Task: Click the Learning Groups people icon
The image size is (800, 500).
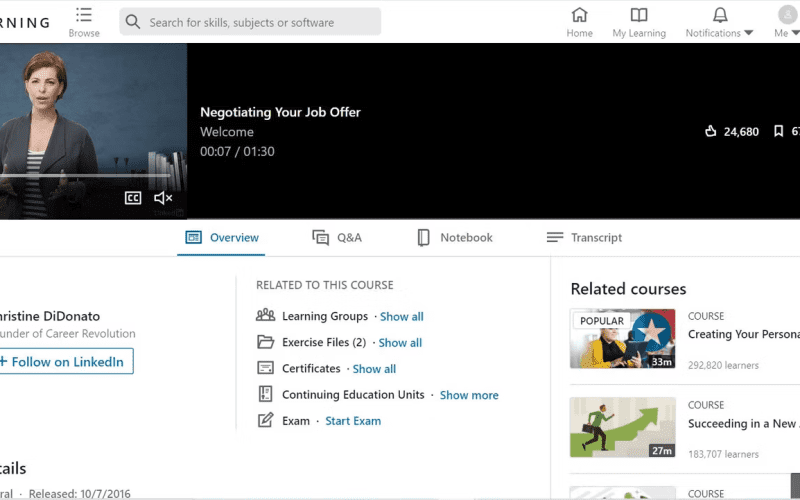Action: (265, 315)
